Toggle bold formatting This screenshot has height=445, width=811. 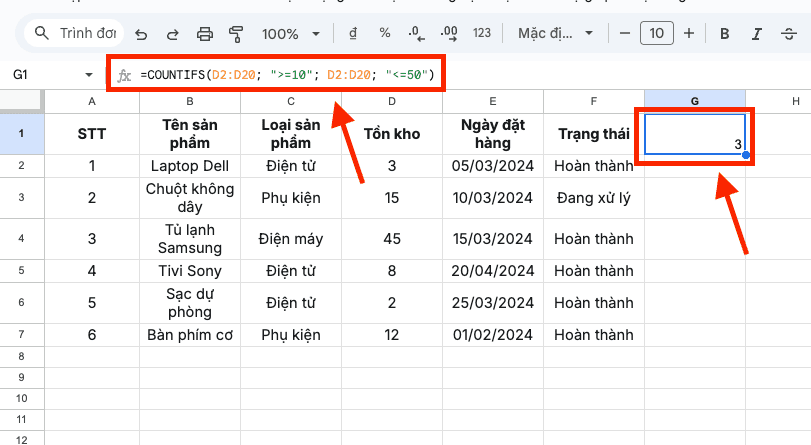[725, 34]
